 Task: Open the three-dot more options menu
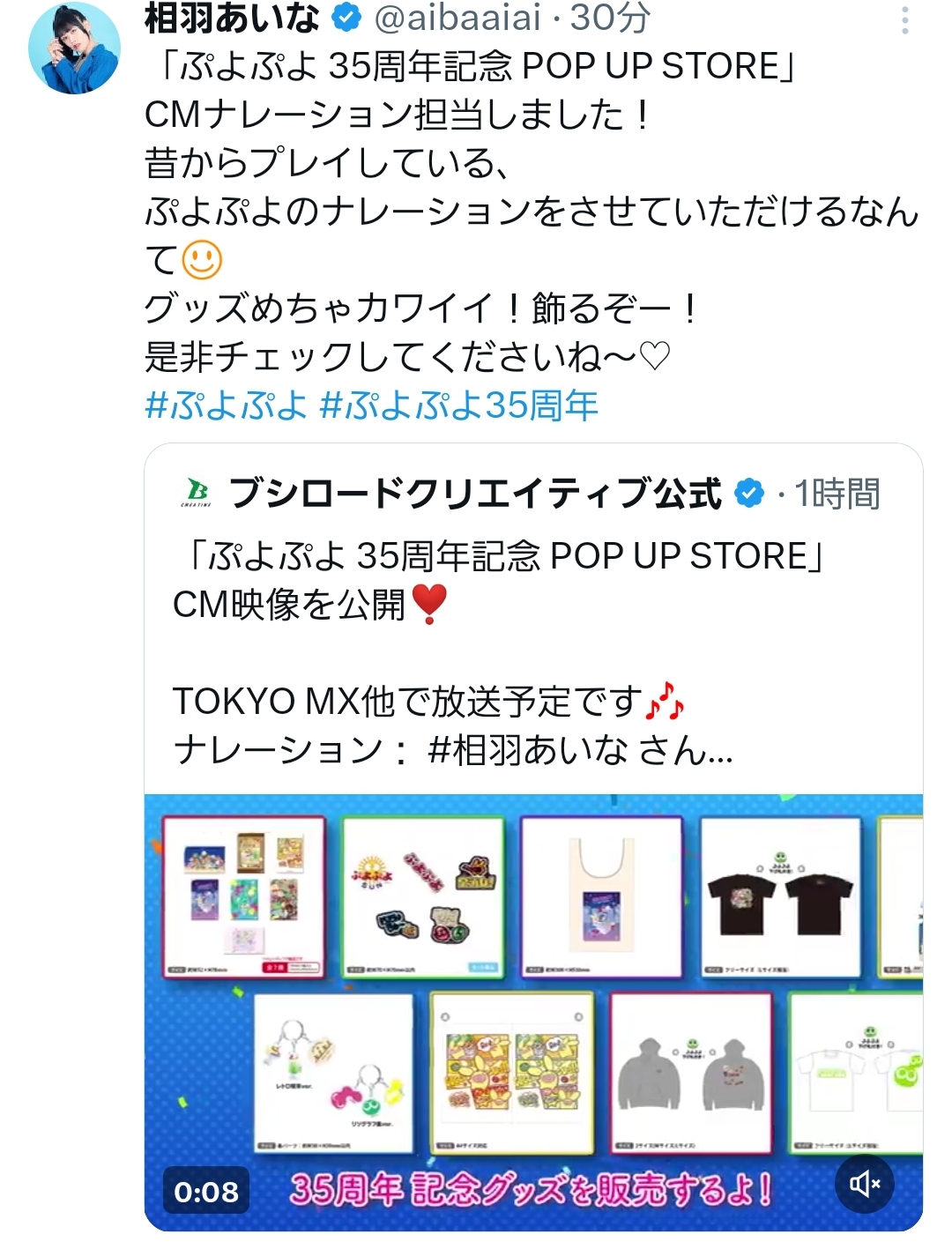pyautogui.click(x=904, y=19)
